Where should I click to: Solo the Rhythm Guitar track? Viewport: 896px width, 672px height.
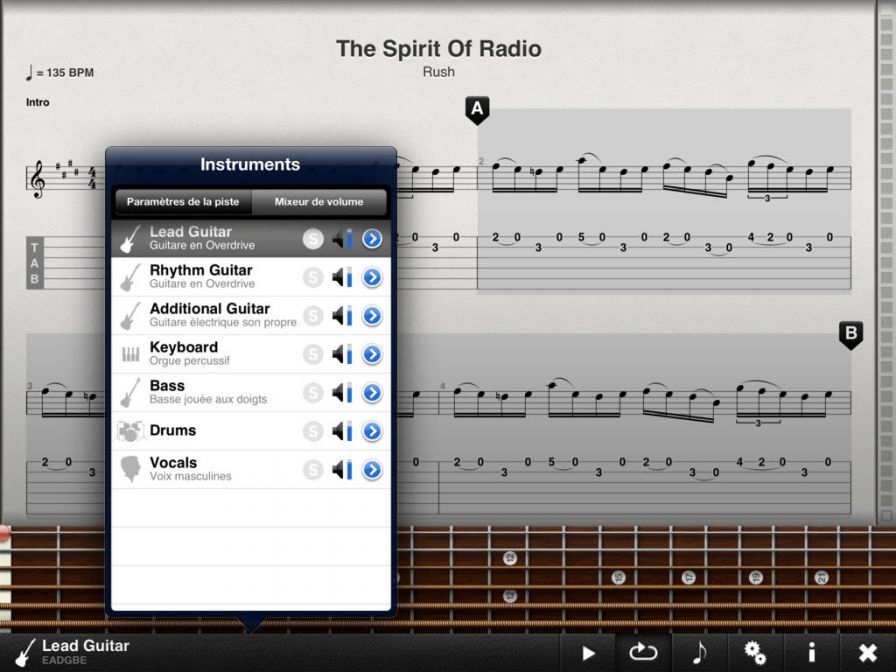(x=313, y=277)
